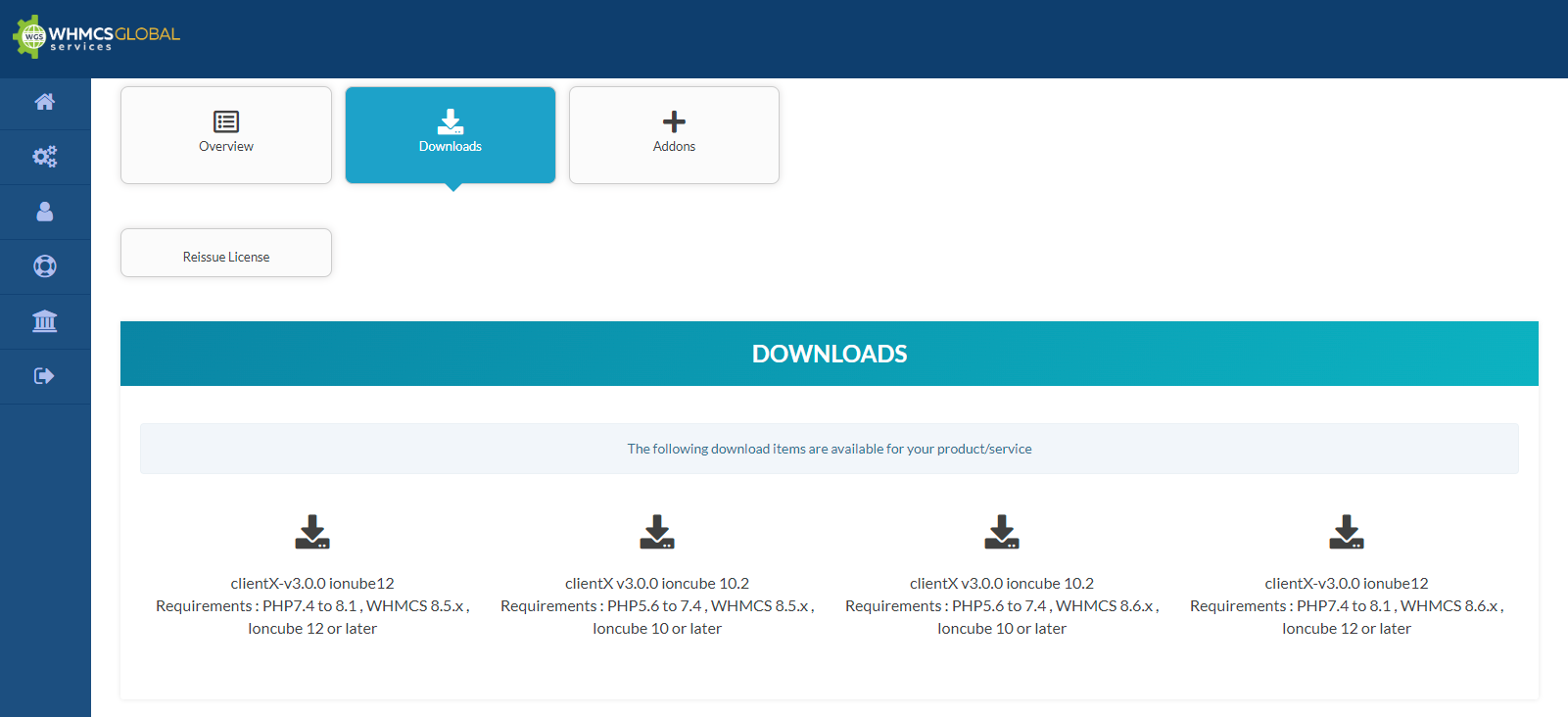
Task: Click download icon for ionube12 WHMCS 8.6.x
Action: (1347, 532)
